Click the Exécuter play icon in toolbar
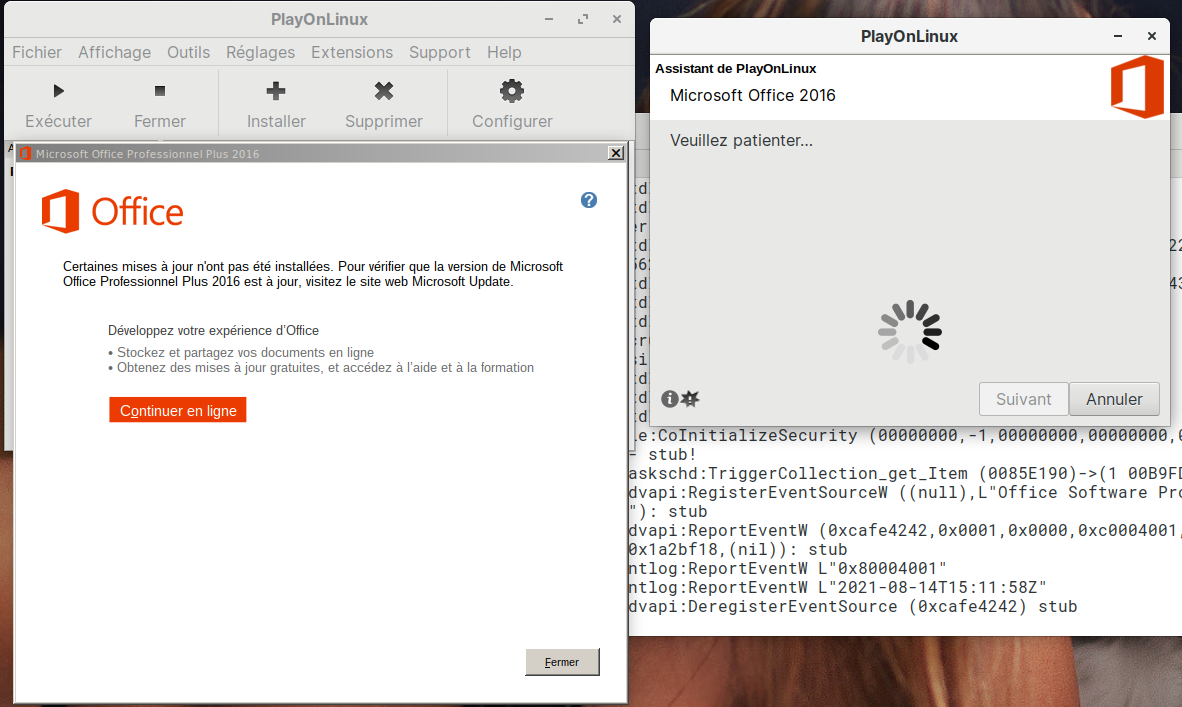Viewport: 1182px width, 707px height. pyautogui.click(x=58, y=92)
